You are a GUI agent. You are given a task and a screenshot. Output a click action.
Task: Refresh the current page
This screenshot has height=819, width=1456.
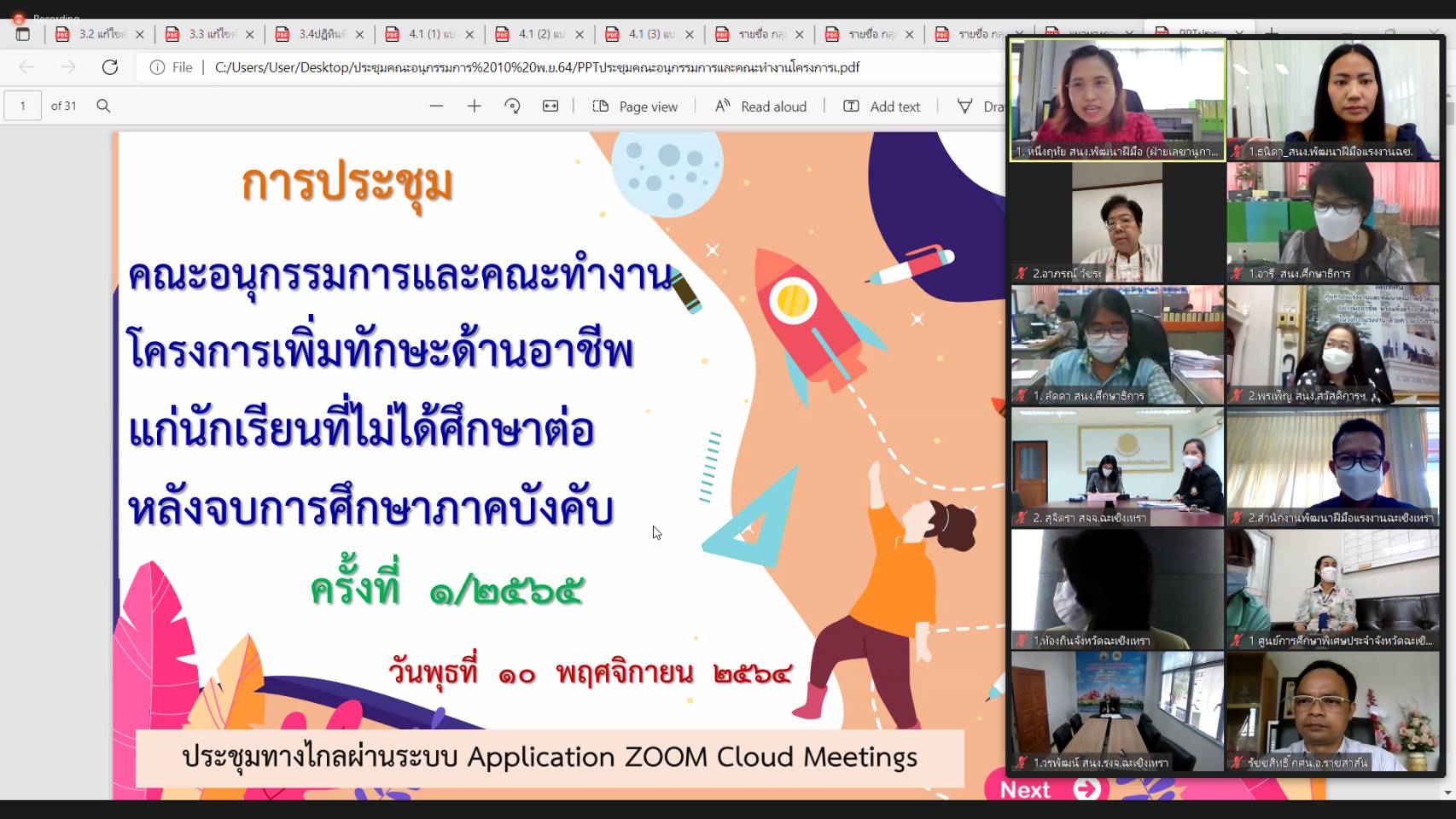click(110, 67)
